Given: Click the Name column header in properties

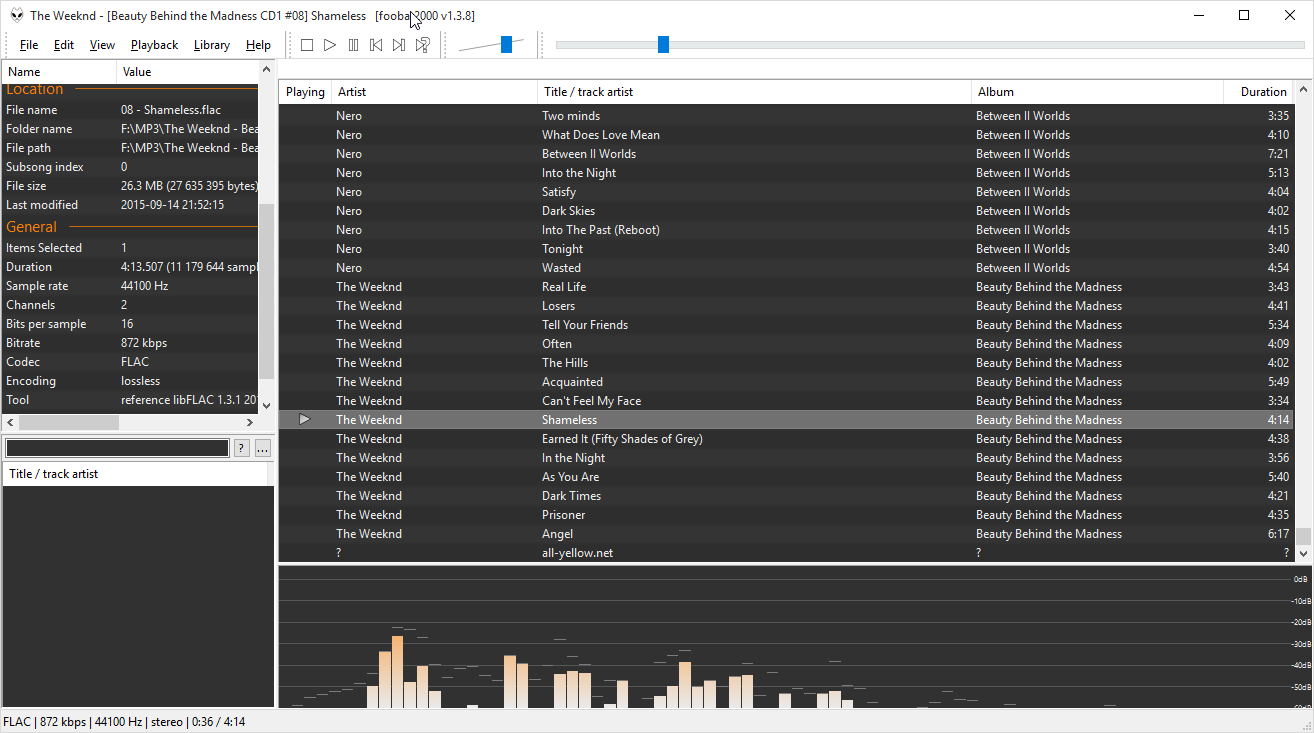Looking at the screenshot, I should [59, 72].
